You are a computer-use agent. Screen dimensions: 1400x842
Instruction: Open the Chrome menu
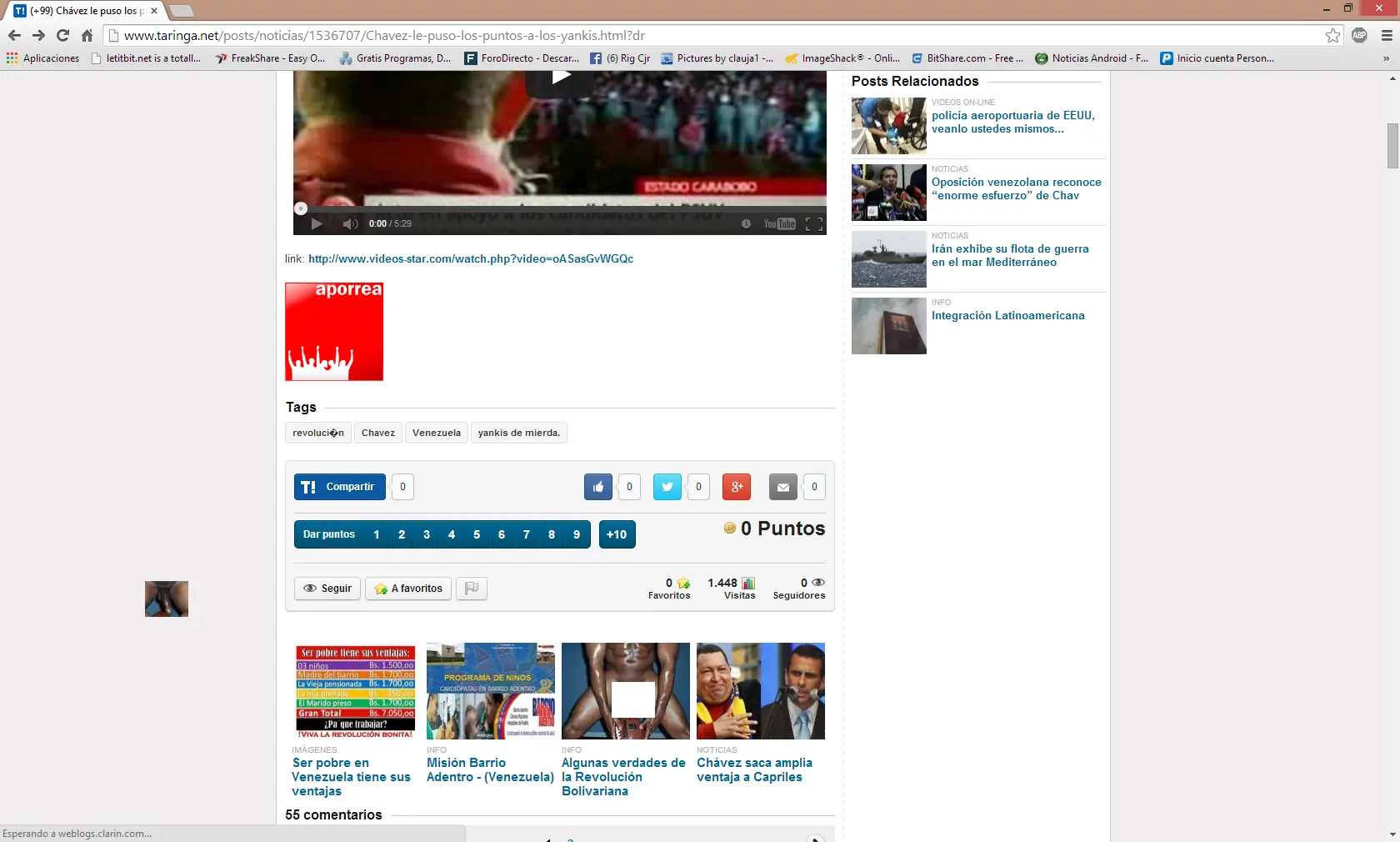[1387, 35]
